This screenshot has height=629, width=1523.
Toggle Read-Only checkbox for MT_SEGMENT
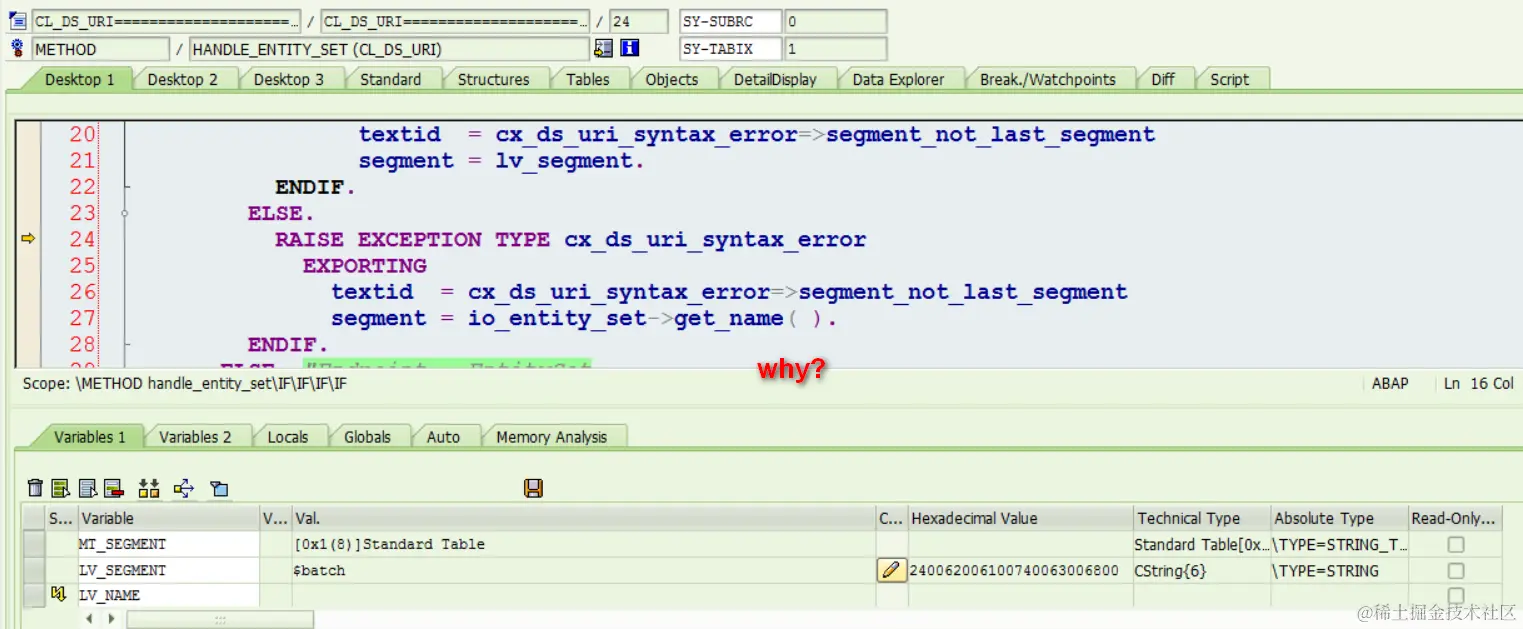(x=1456, y=544)
